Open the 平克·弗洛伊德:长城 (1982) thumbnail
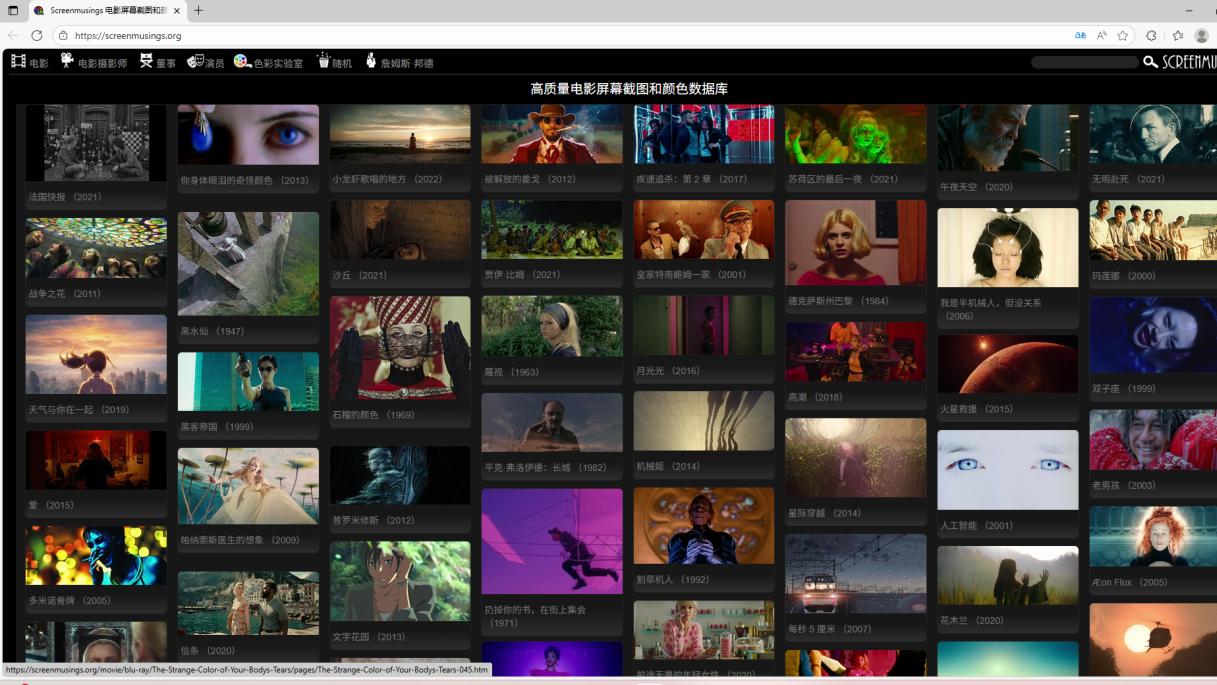The height and width of the screenshot is (685, 1217). tap(552, 422)
